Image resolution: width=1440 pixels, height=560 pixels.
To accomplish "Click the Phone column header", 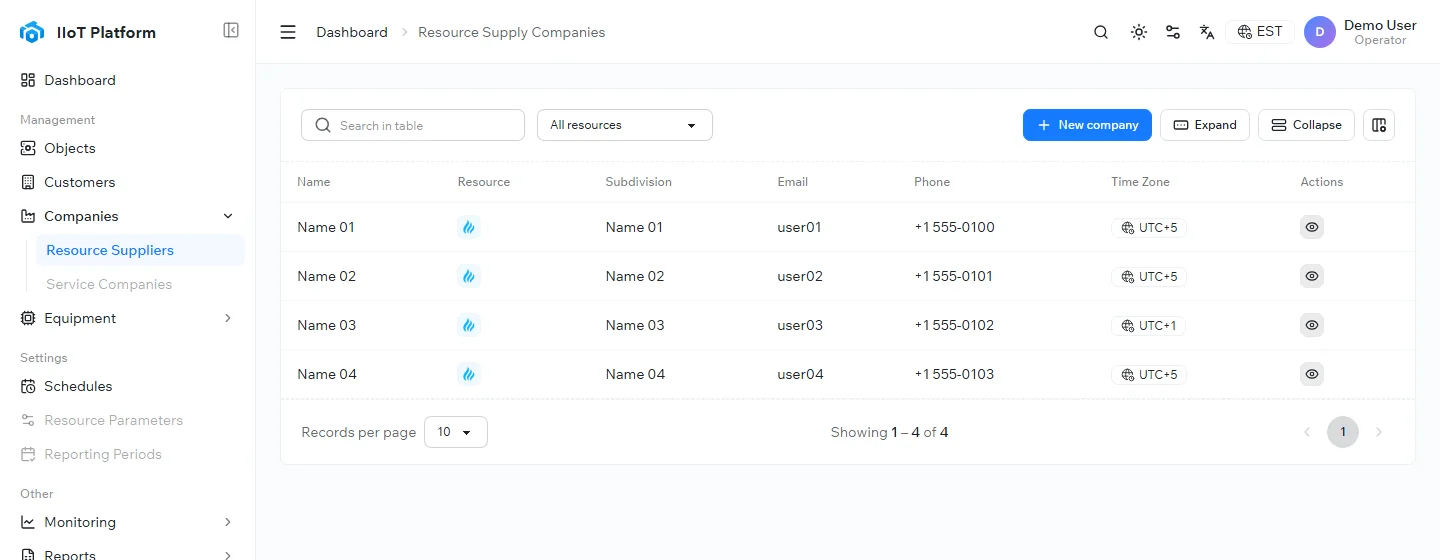I will point(932,182).
